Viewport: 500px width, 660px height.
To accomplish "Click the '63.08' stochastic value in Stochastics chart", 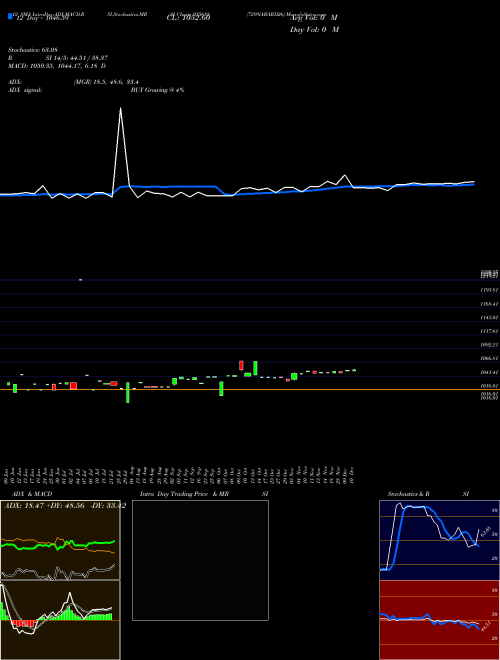I will [486, 531].
